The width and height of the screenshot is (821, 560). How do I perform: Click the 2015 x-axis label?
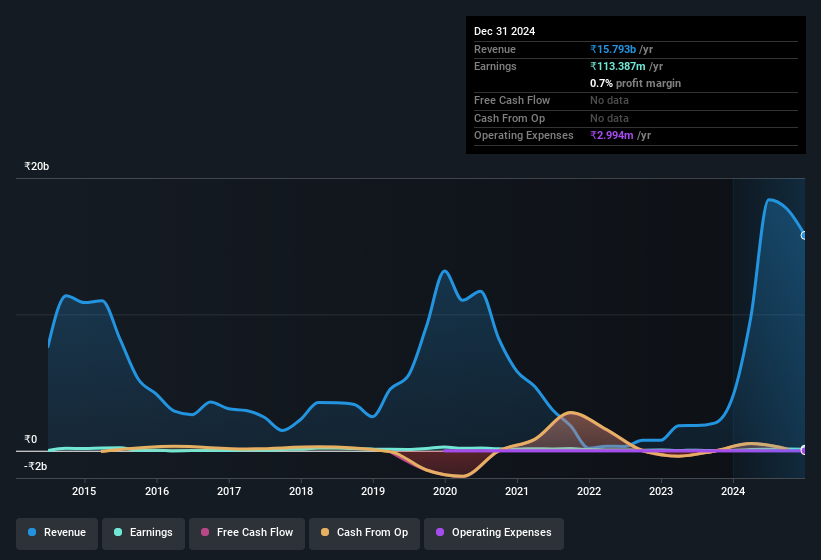(84, 491)
